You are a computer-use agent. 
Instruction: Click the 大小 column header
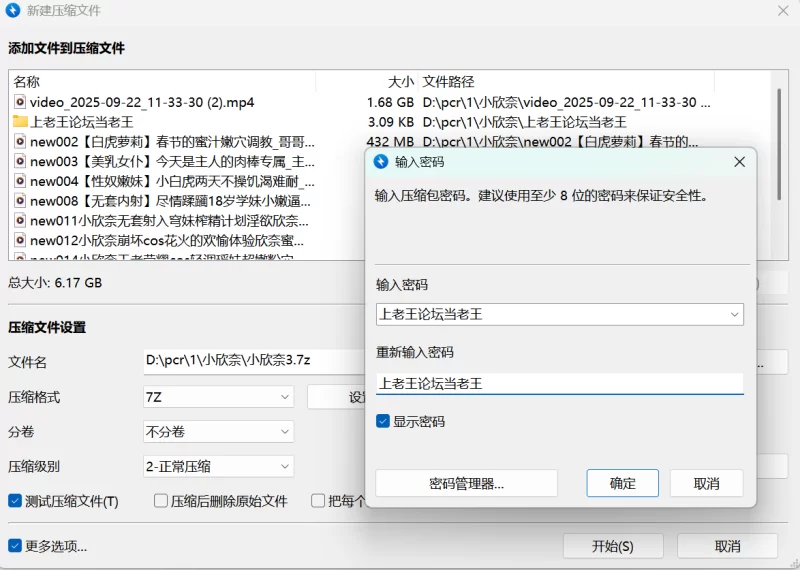coord(400,81)
